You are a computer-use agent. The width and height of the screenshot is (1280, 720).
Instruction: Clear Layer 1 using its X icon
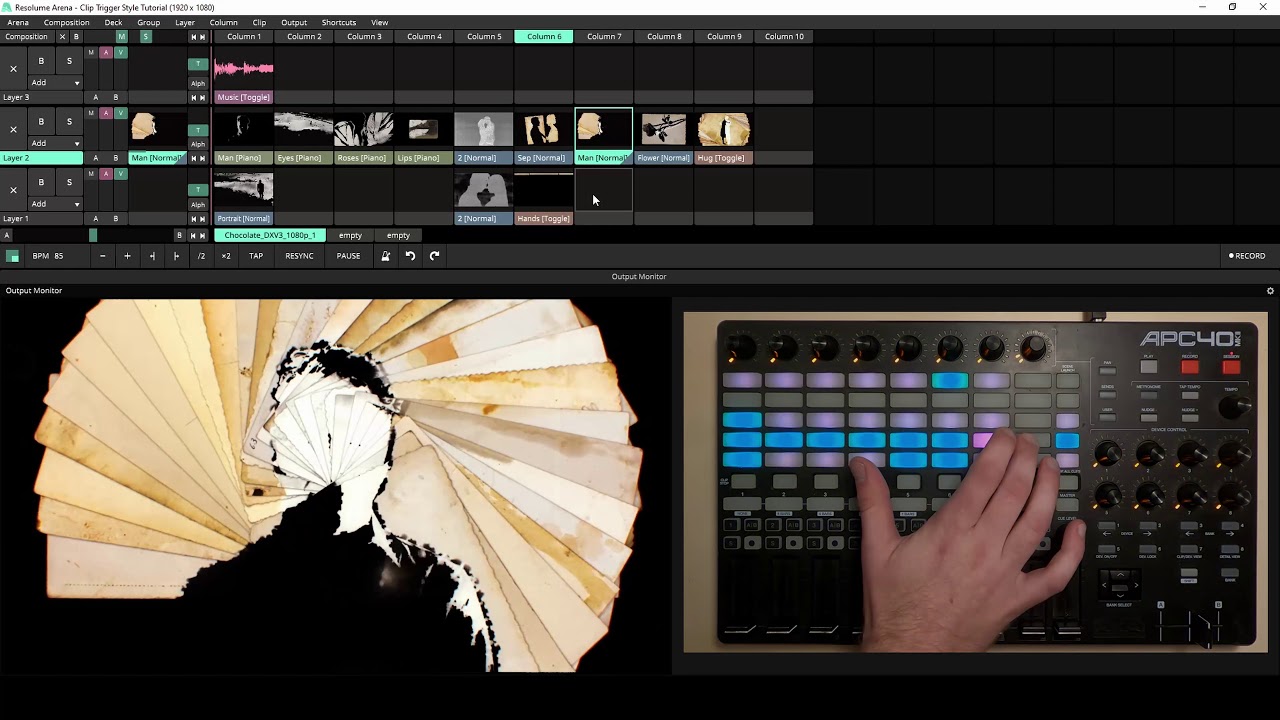[13, 190]
